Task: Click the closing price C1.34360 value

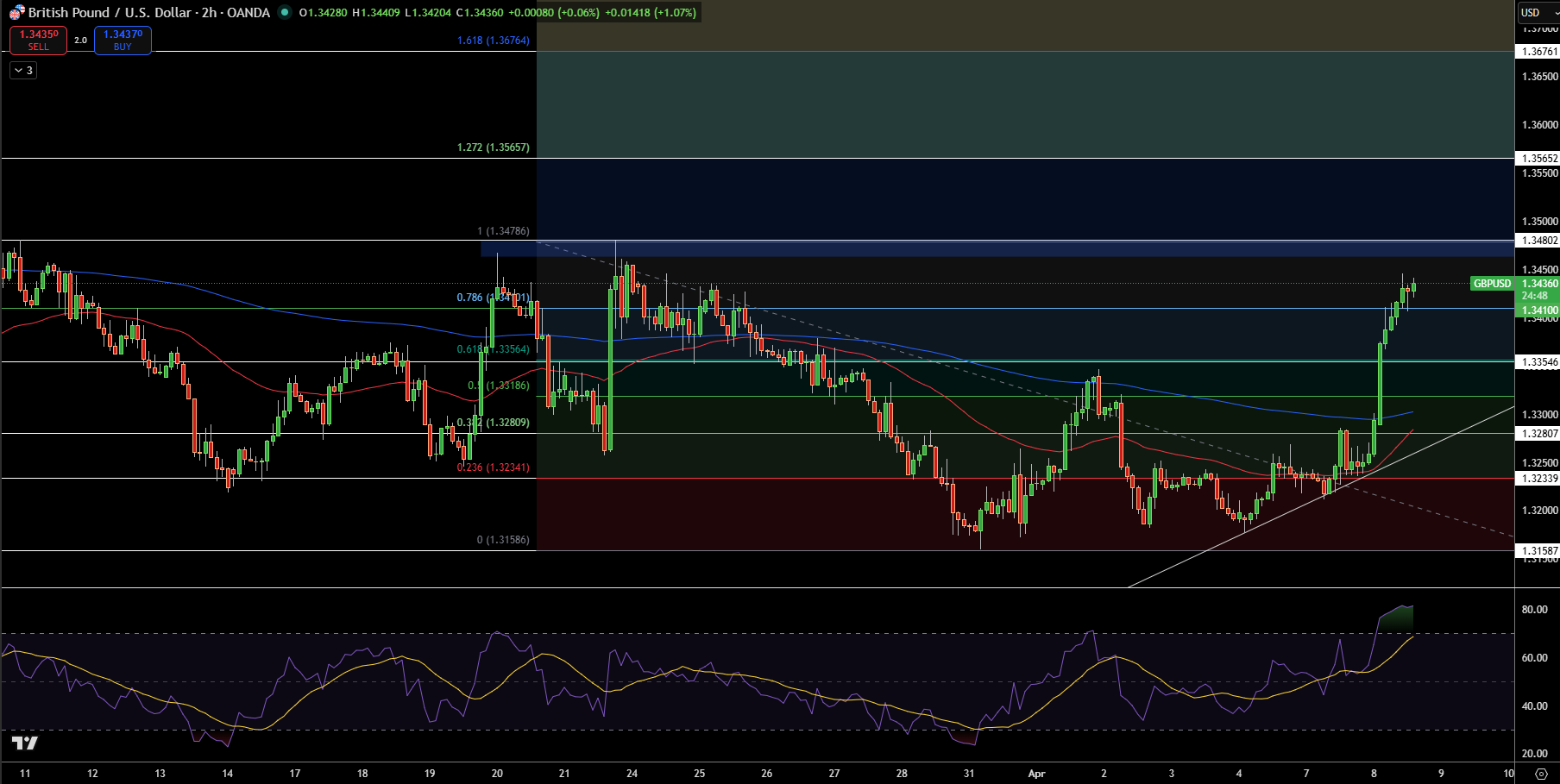Action: point(479,13)
